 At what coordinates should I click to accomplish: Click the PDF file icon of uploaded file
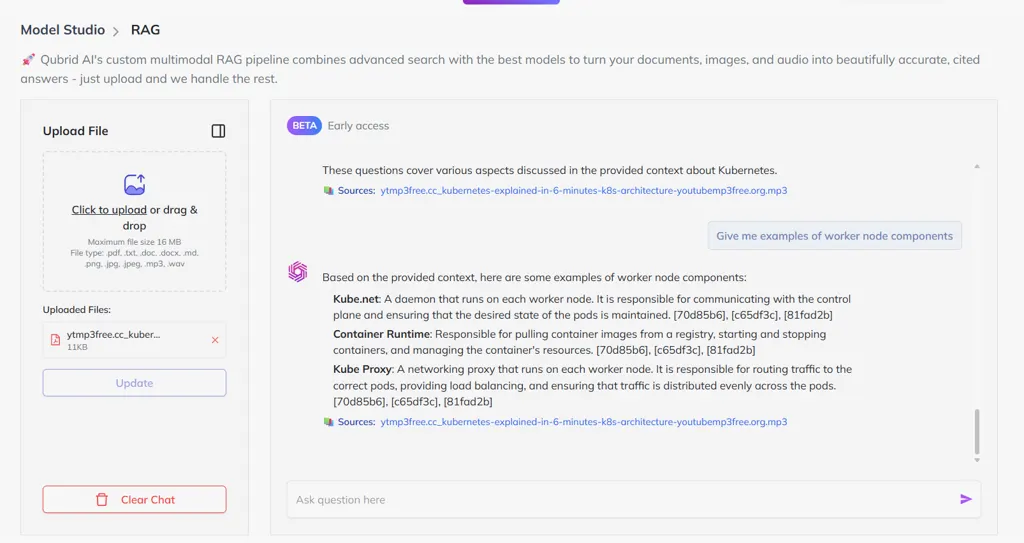56,340
